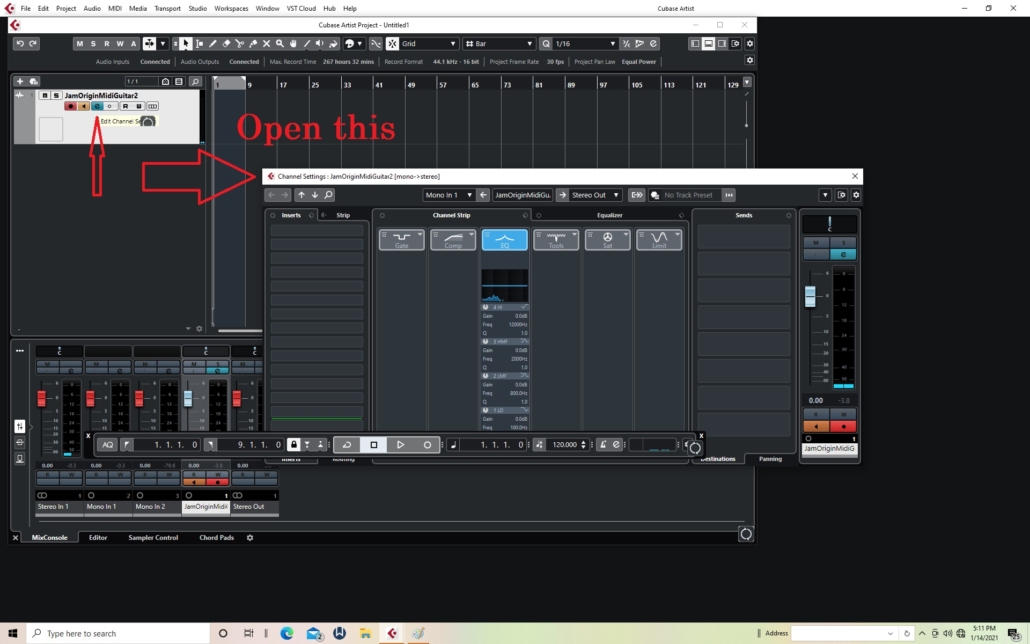1030x644 pixels.
Task: Toggle Mute (M) in the project toolbar
Action: click(x=79, y=43)
